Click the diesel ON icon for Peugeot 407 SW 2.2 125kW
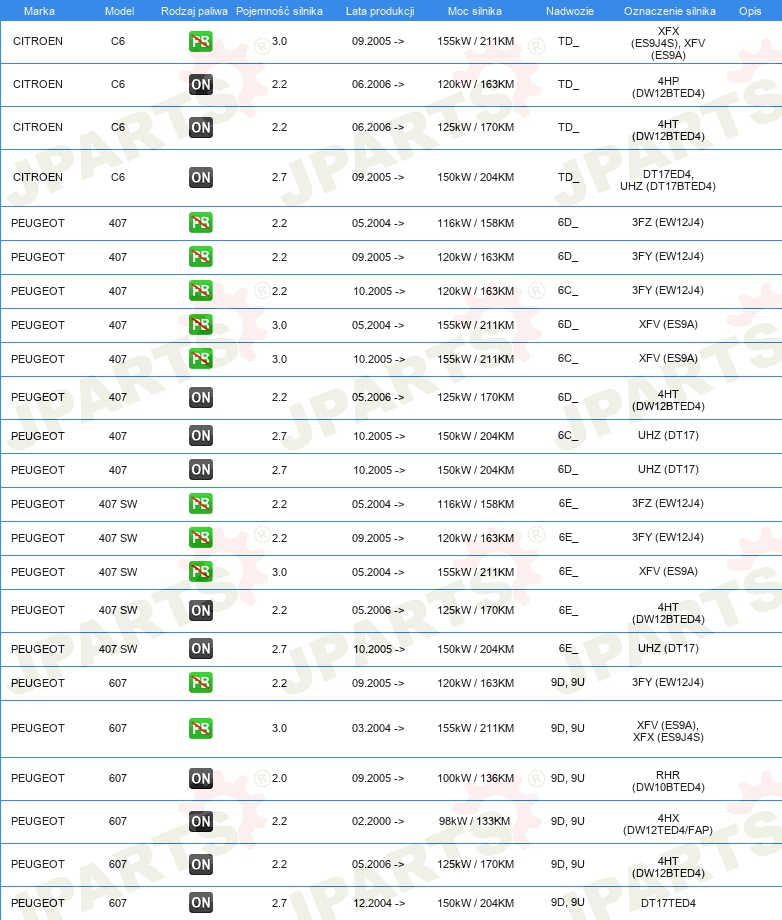782x920 pixels. click(201, 610)
